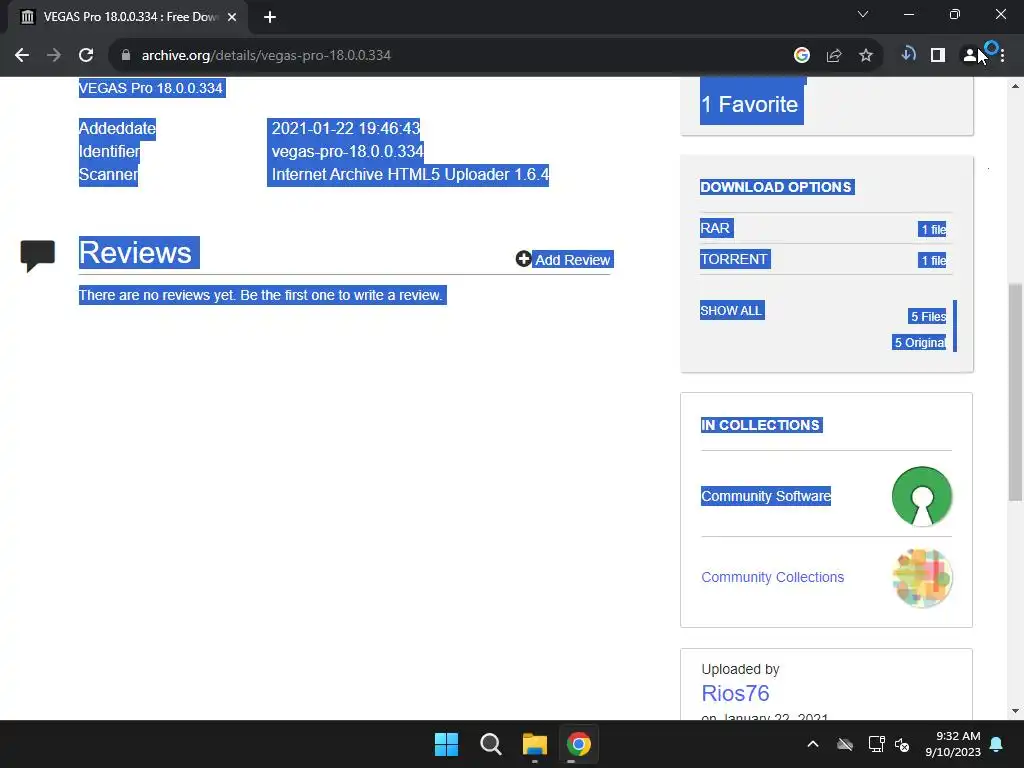Viewport: 1024px width, 768px height.
Task: Open the Windows Start menu
Action: 447,744
